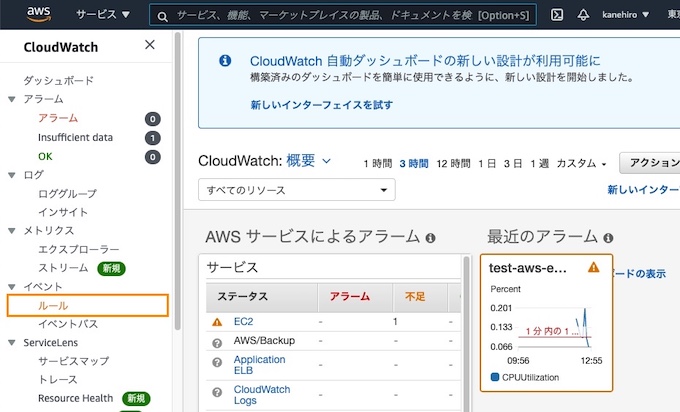Collapse the アラーム section in sidebar
The image size is (680, 412).
coord(12,99)
